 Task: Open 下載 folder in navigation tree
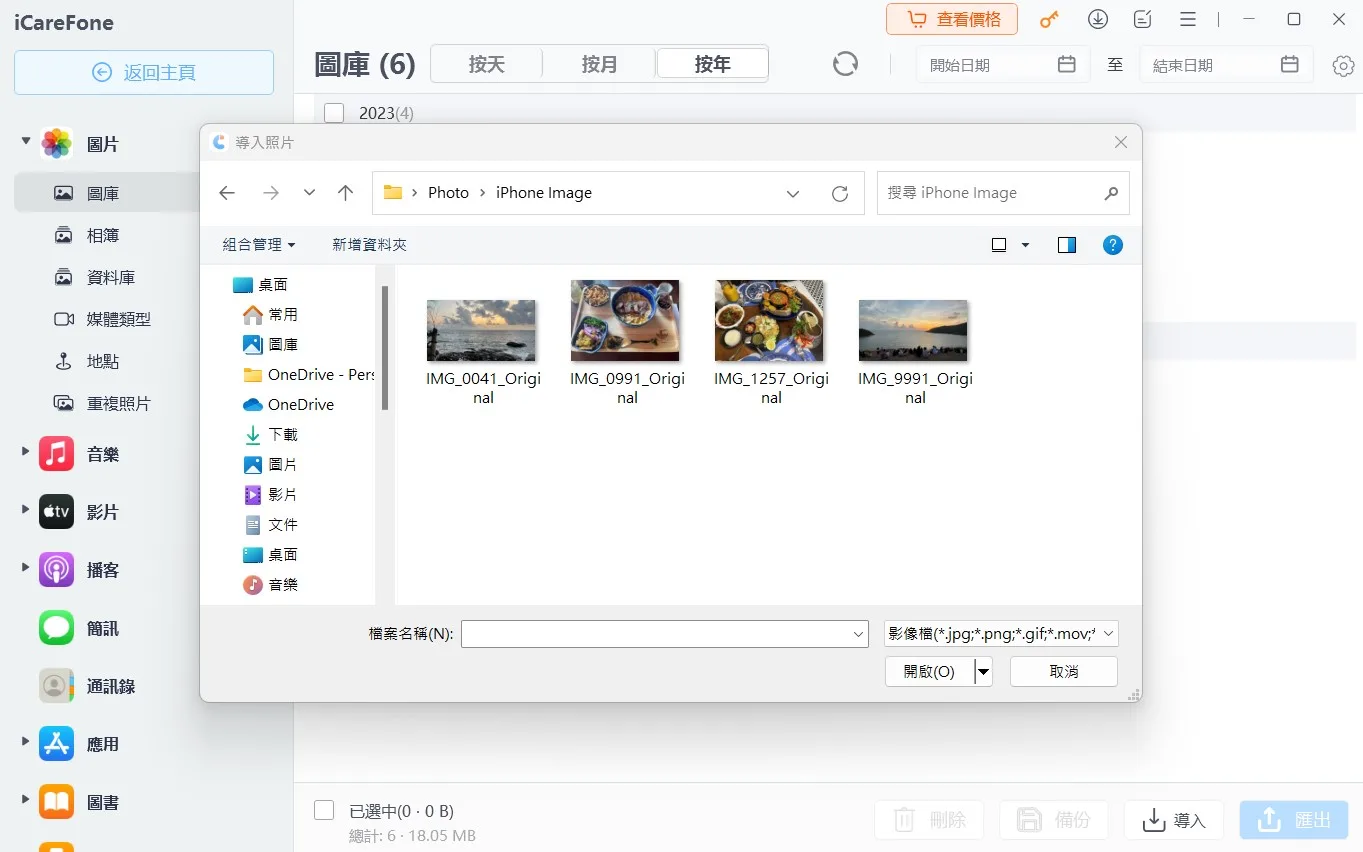pos(283,434)
